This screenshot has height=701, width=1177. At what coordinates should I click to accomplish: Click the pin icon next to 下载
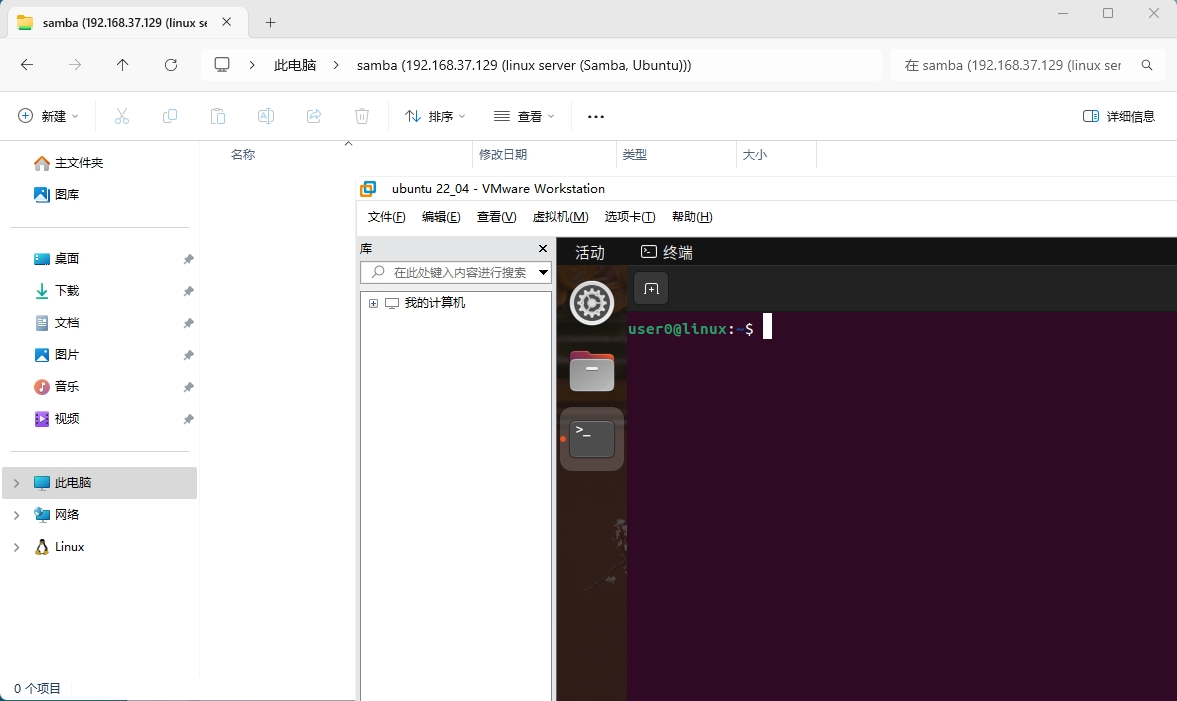[x=188, y=291]
